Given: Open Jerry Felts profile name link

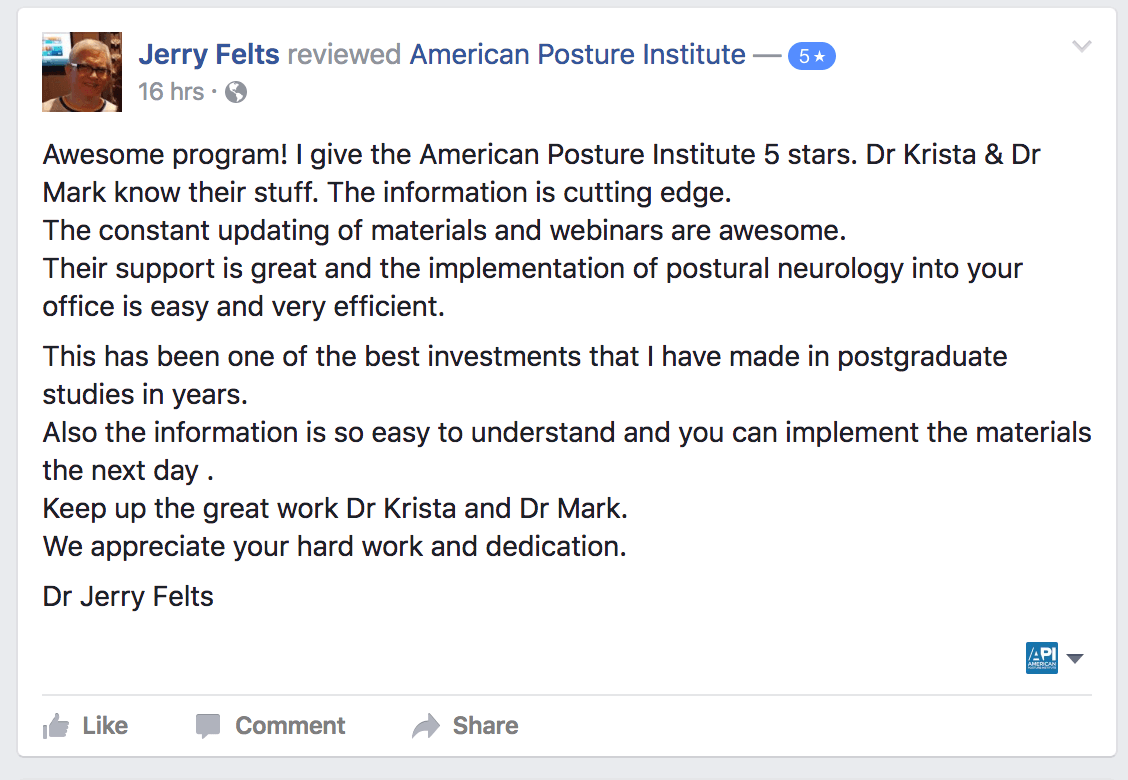Looking at the screenshot, I should click(209, 55).
